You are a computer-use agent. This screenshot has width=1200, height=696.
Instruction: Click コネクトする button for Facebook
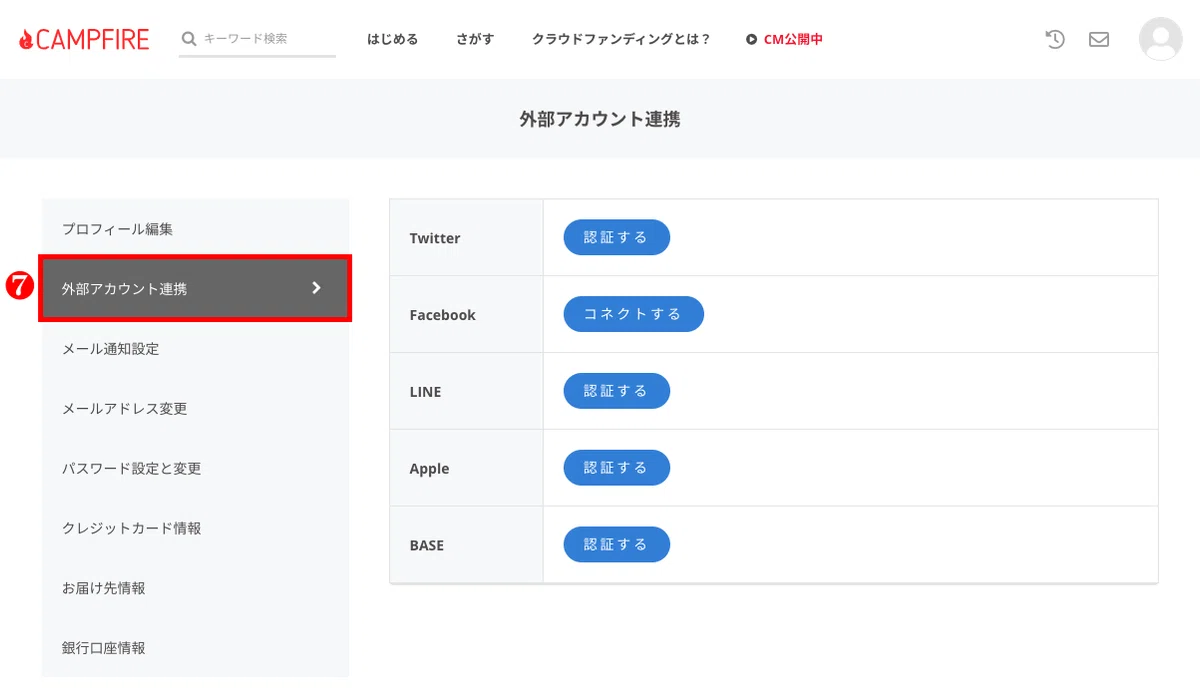633,314
